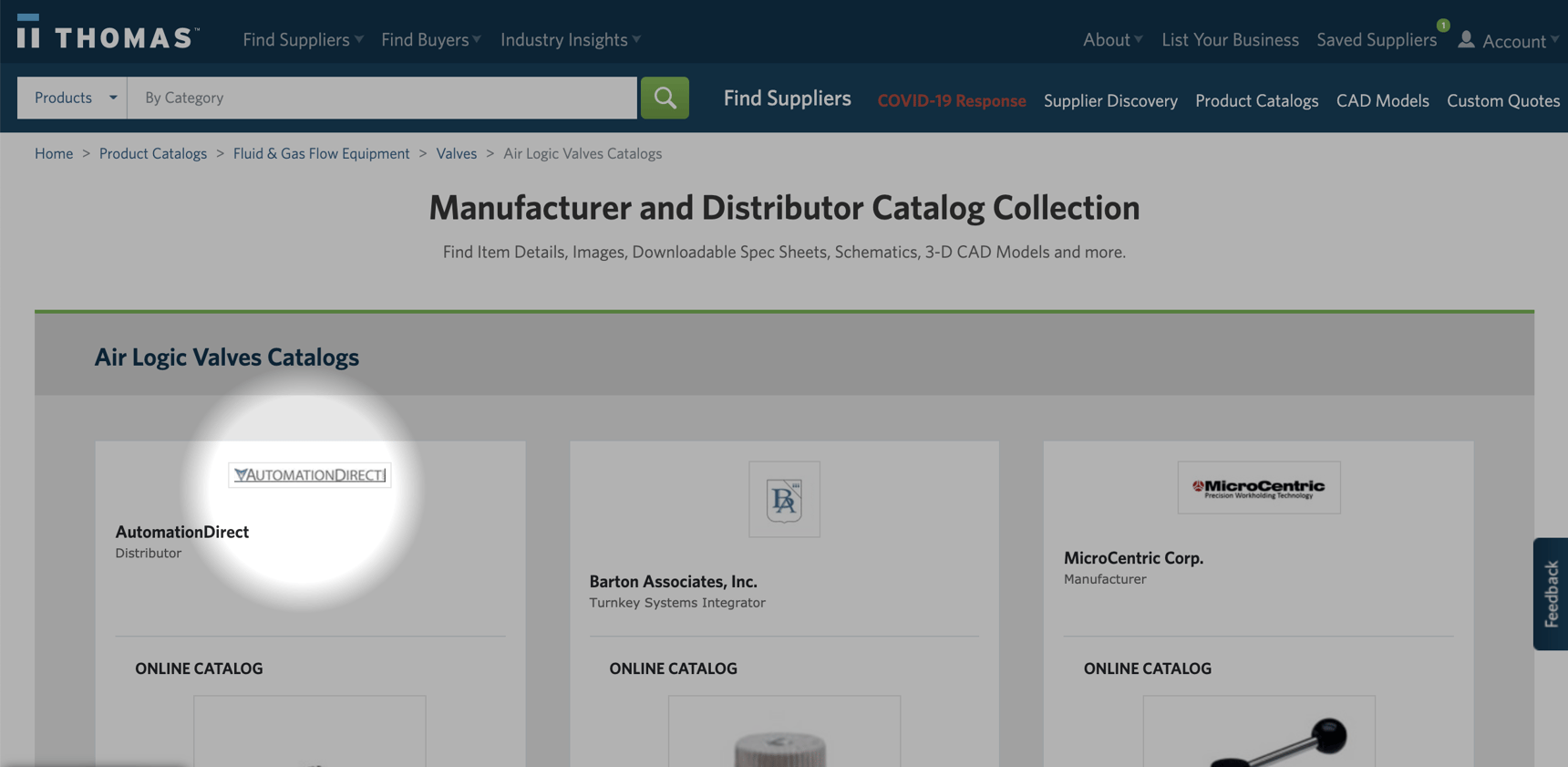Click the Distributor label under AutomationDirect
This screenshot has height=767, width=1568.
click(149, 553)
